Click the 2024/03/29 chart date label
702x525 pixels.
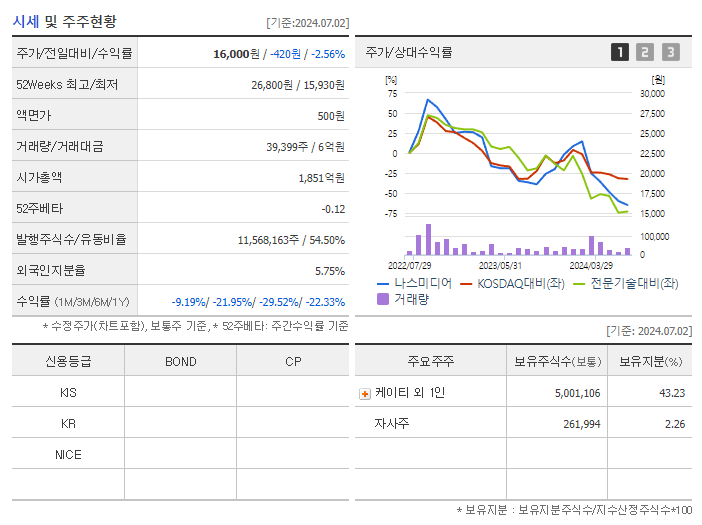pos(591,266)
